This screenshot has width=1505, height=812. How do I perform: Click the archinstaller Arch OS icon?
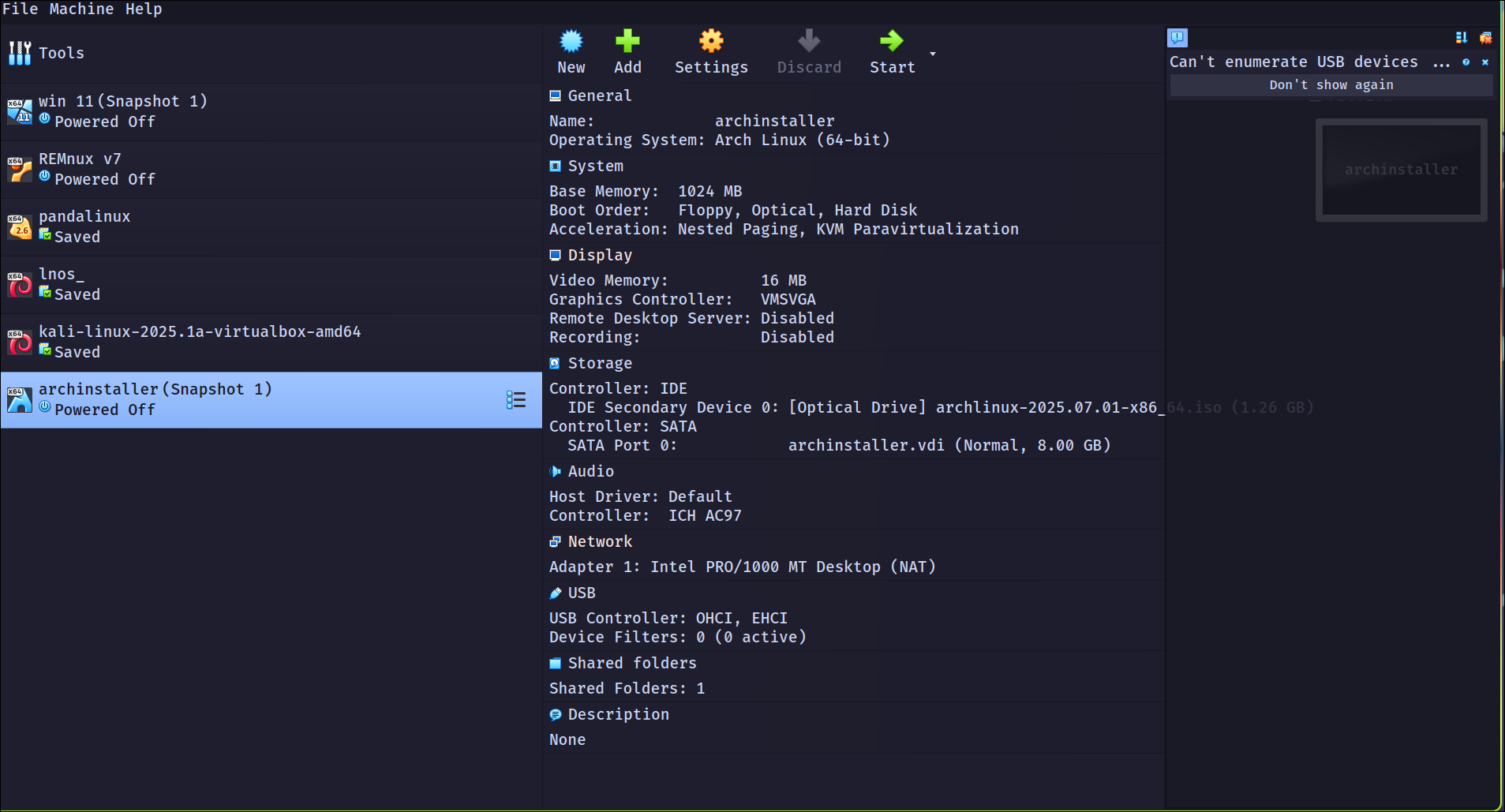click(x=20, y=400)
